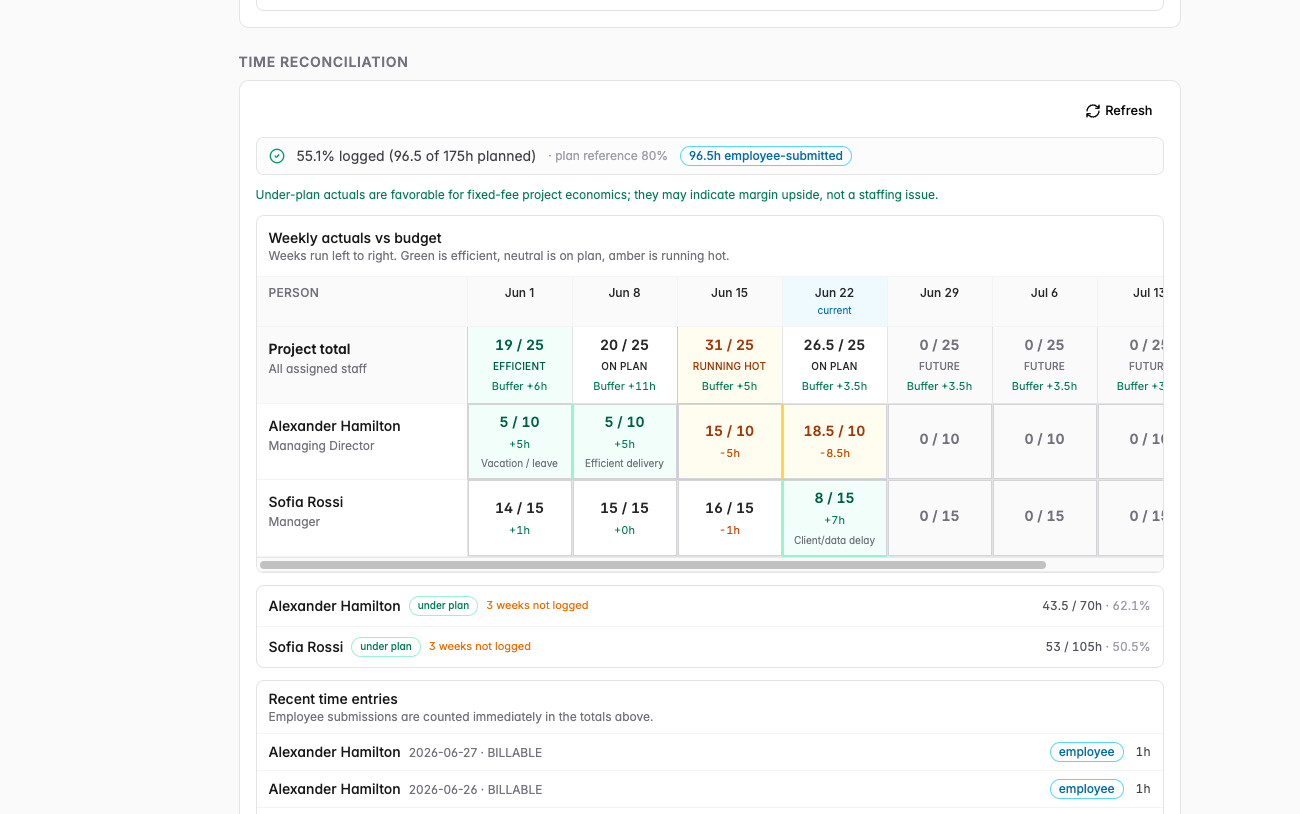Click the green check circle icon
The height and width of the screenshot is (814, 1300).
tap(277, 156)
